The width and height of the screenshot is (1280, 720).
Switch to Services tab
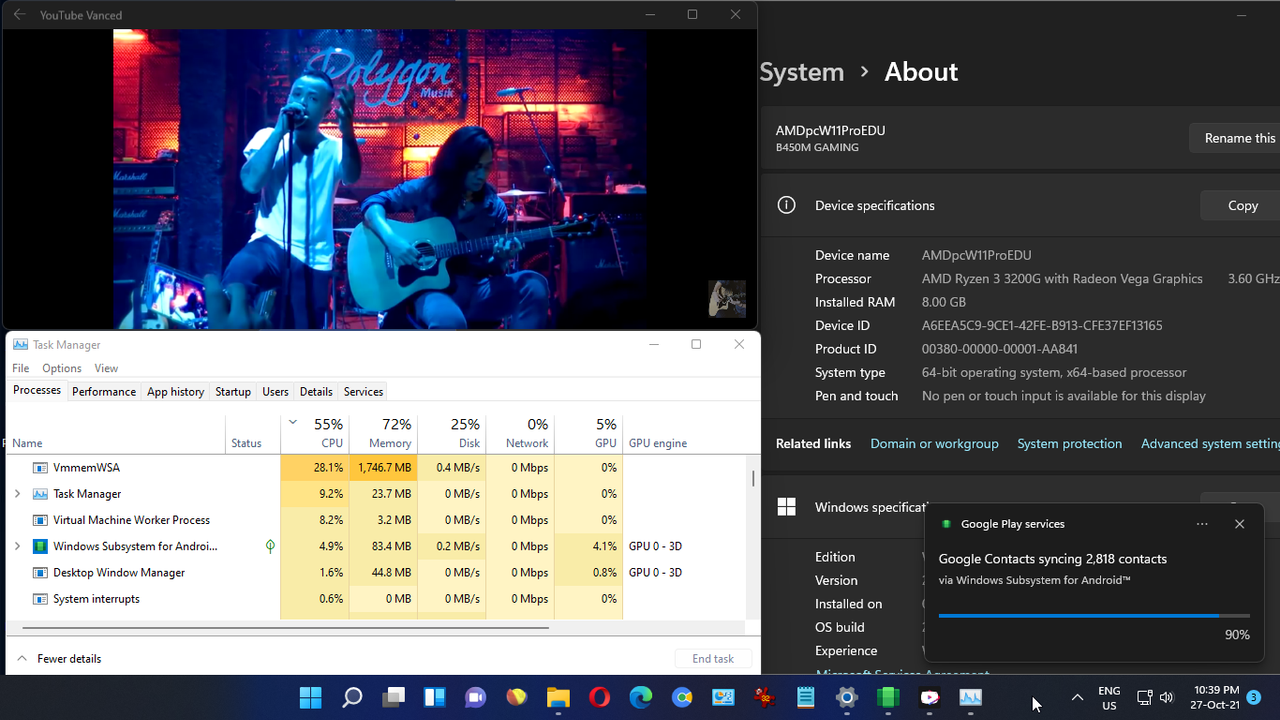(x=363, y=392)
